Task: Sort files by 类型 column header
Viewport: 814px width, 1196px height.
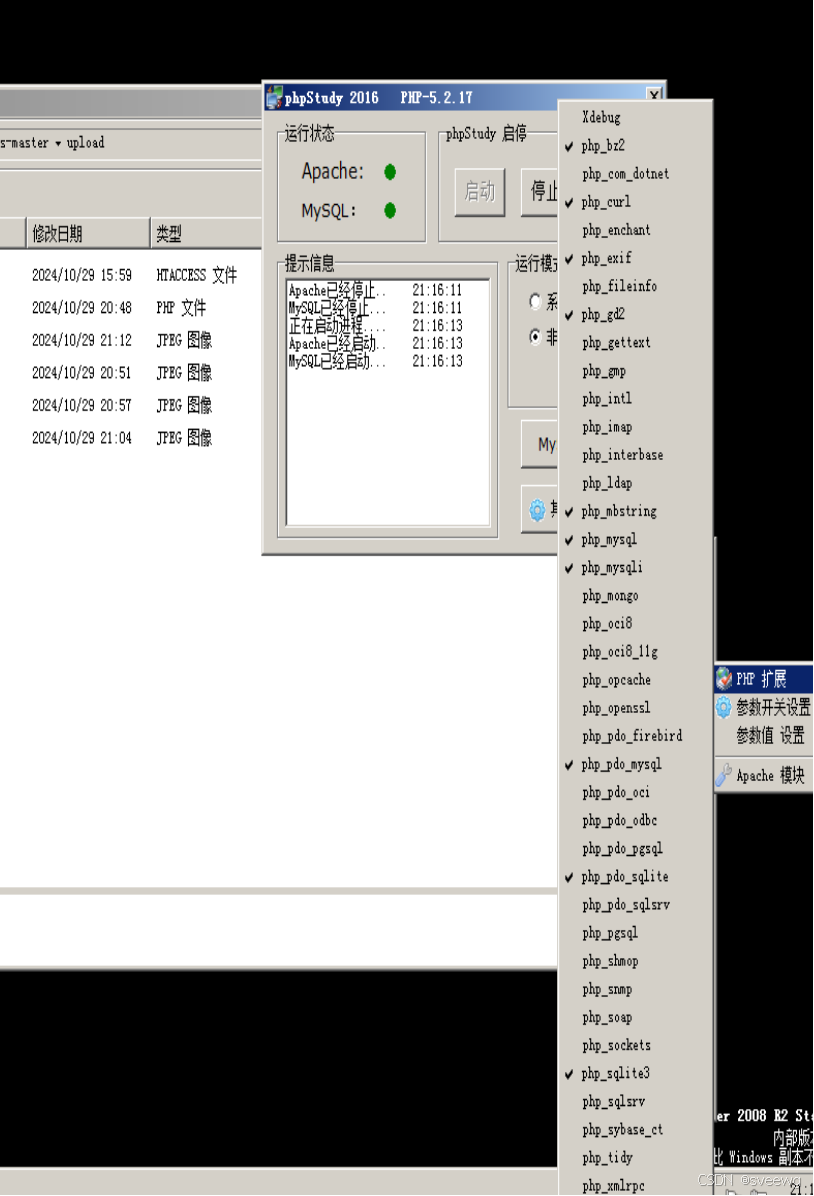Action: tap(206, 233)
